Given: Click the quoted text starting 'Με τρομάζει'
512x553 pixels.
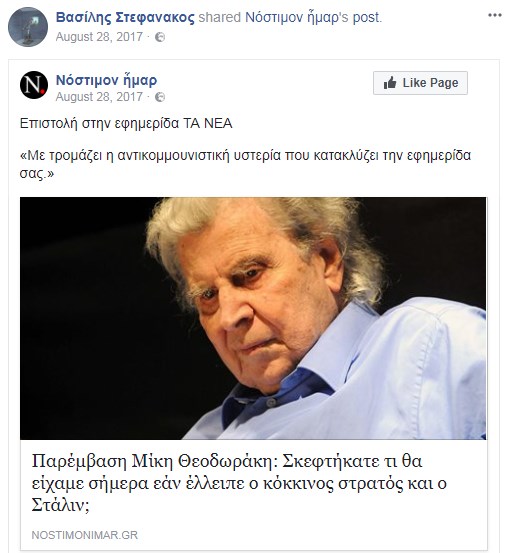Looking at the screenshot, I should point(245,164).
